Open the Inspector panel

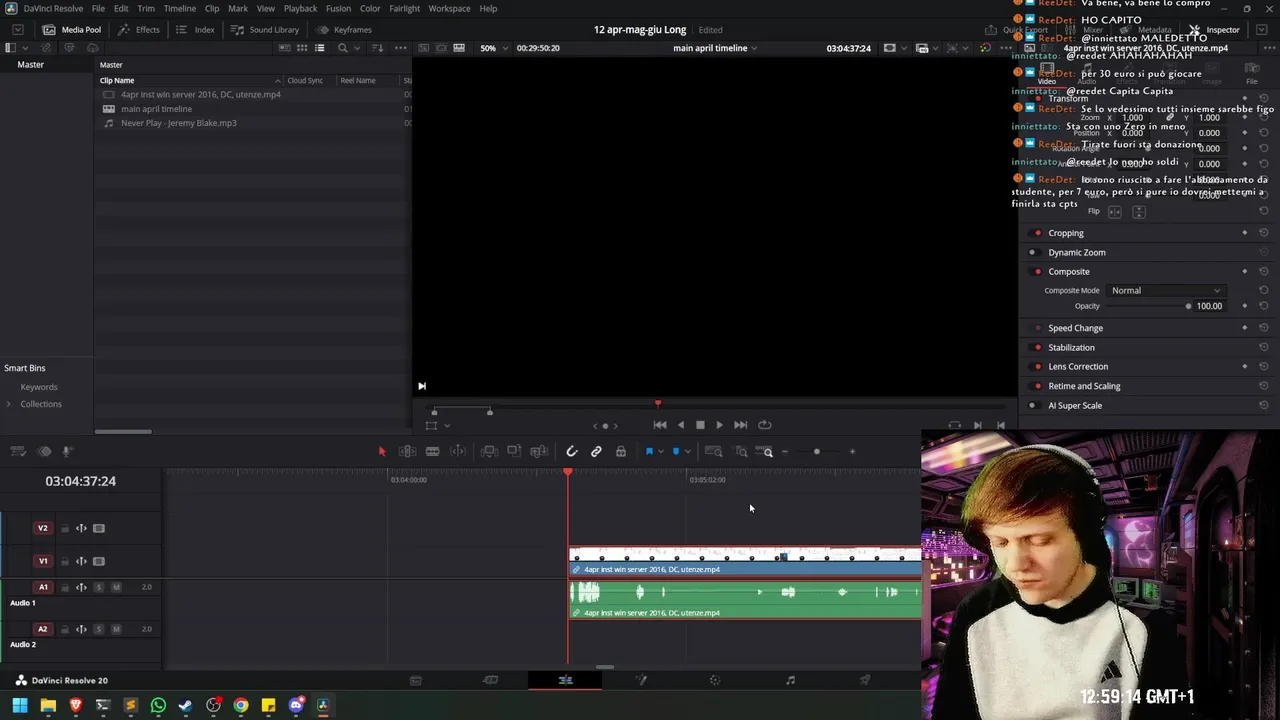(x=1213, y=30)
